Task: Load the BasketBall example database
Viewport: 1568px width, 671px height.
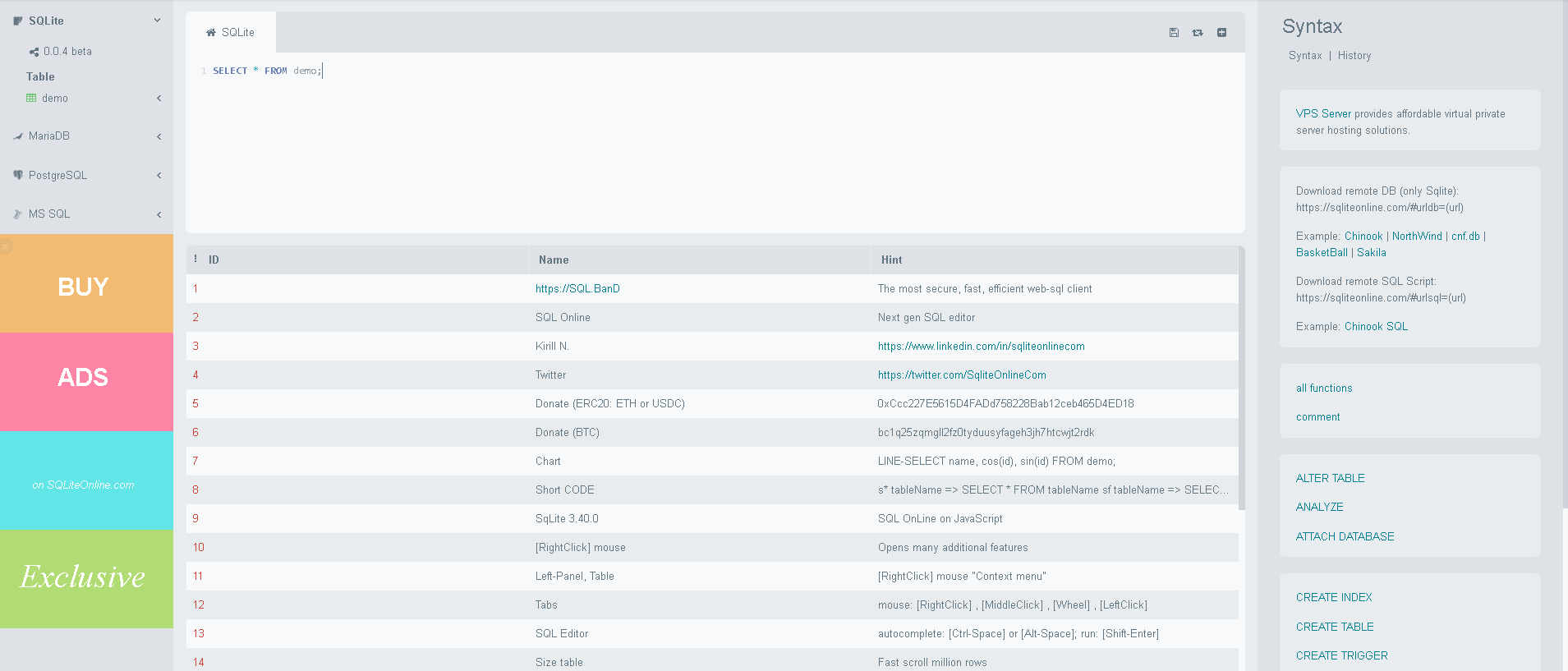Action: [x=1322, y=253]
